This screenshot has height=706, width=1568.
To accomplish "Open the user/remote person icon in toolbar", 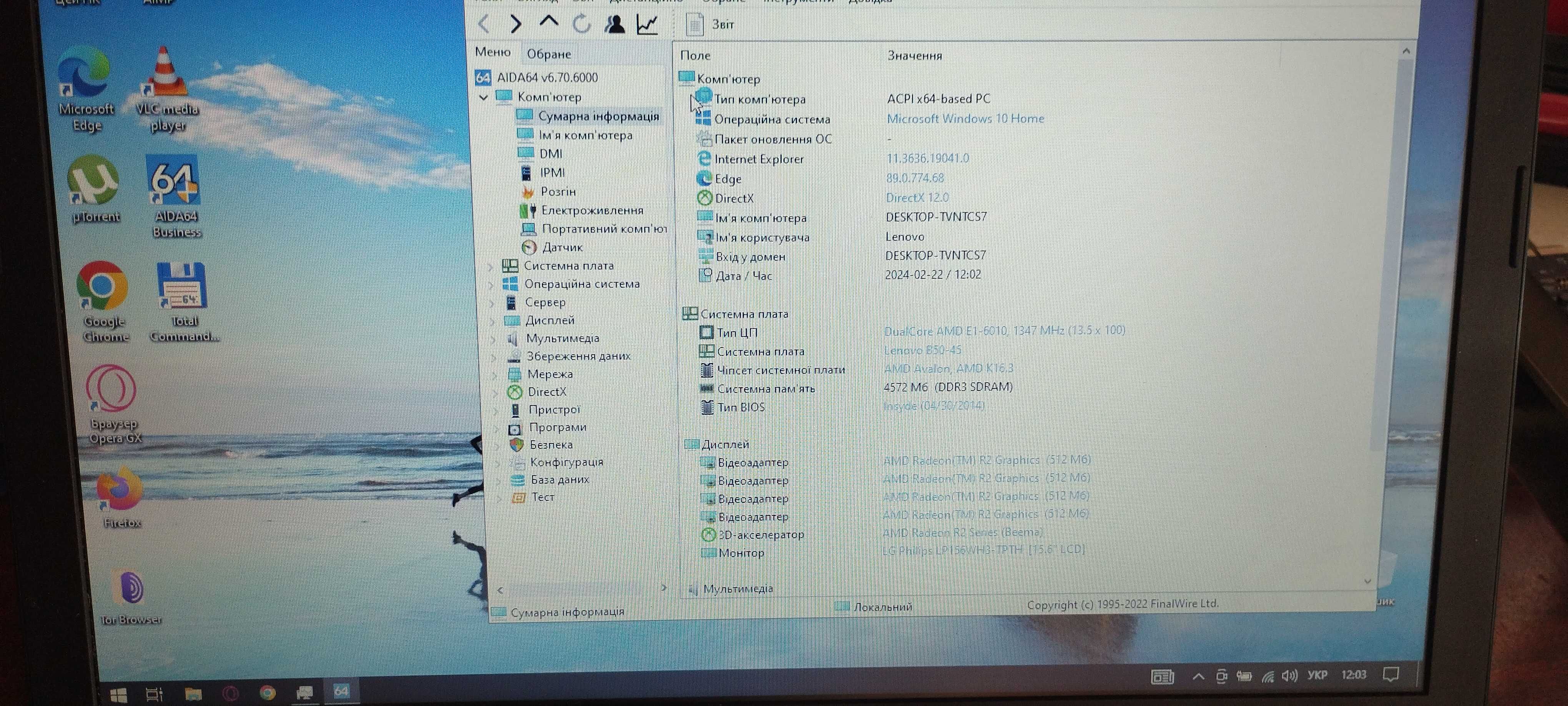I will [614, 24].
